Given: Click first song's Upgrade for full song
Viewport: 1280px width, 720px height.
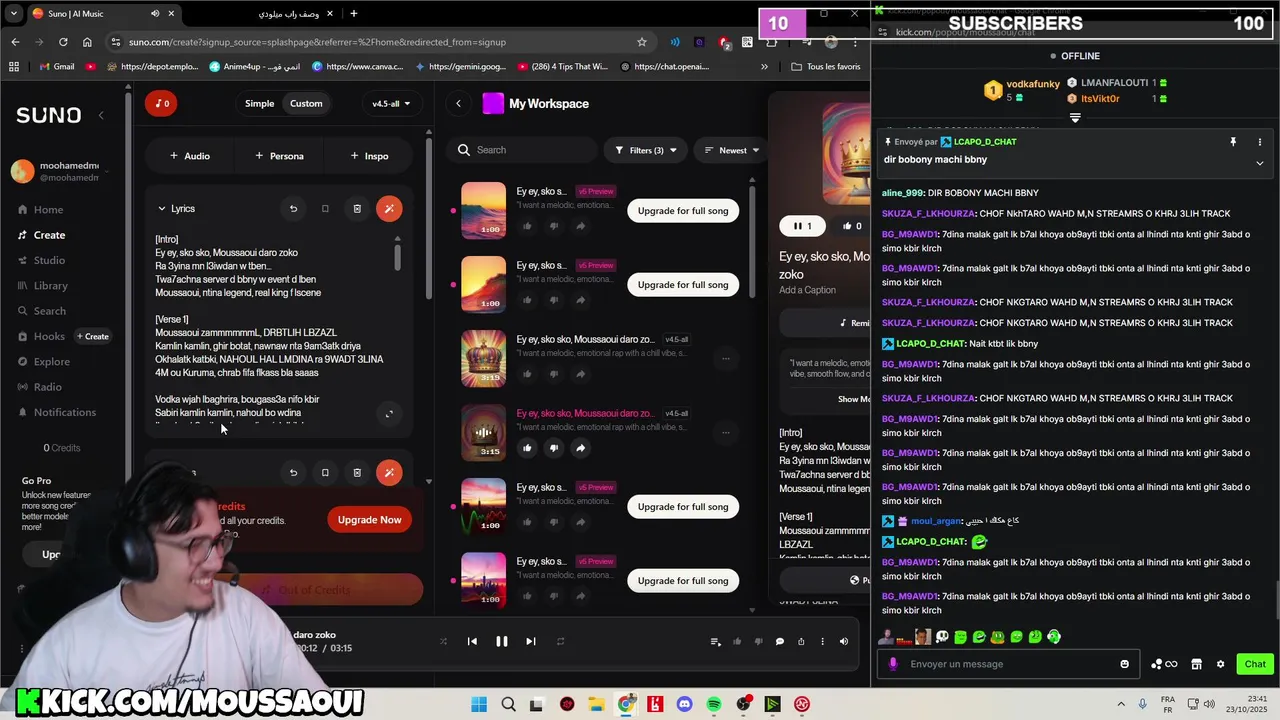Looking at the screenshot, I should point(683,211).
